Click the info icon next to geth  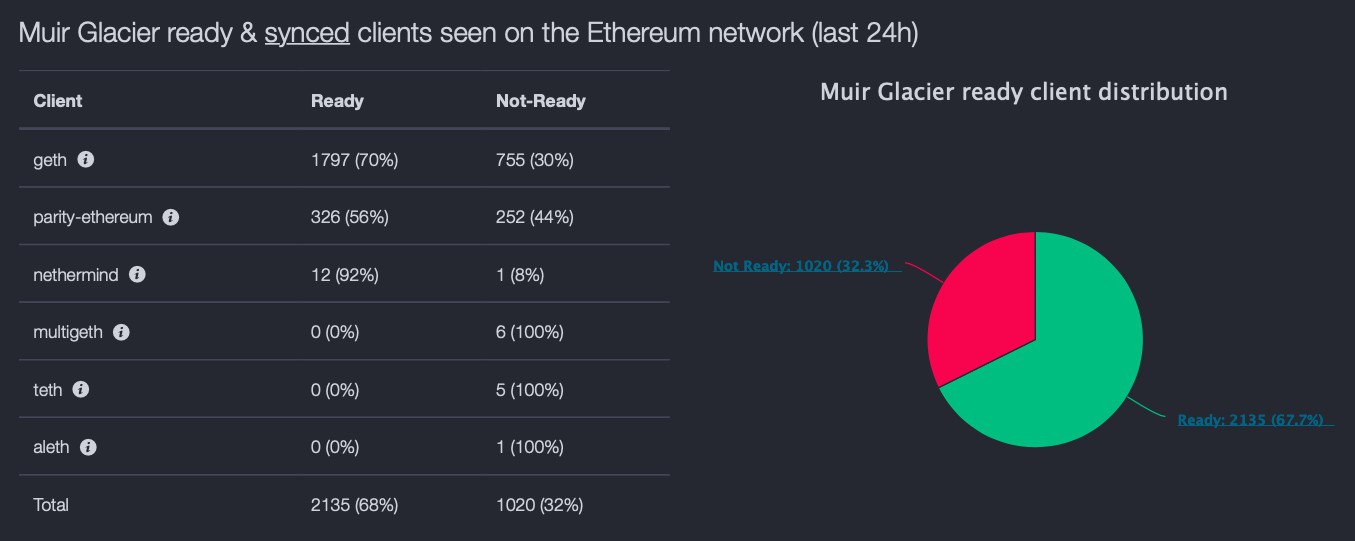(x=86, y=159)
